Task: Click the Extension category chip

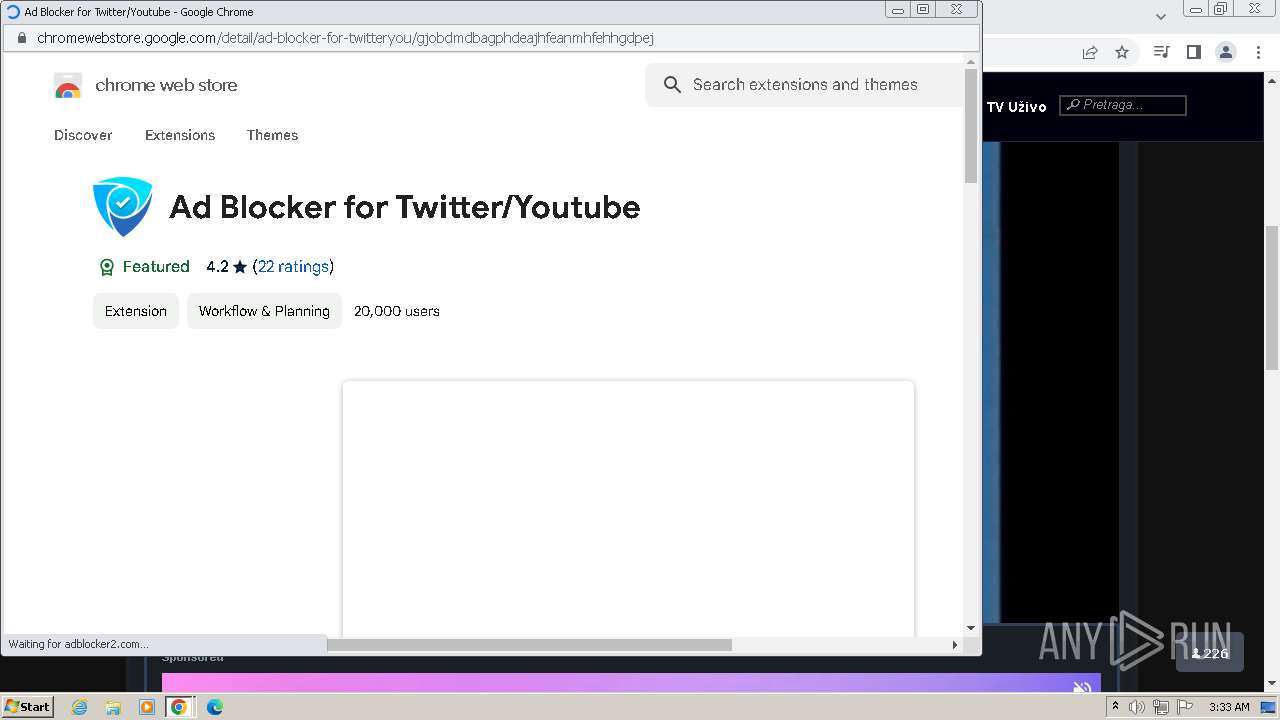Action: click(136, 311)
